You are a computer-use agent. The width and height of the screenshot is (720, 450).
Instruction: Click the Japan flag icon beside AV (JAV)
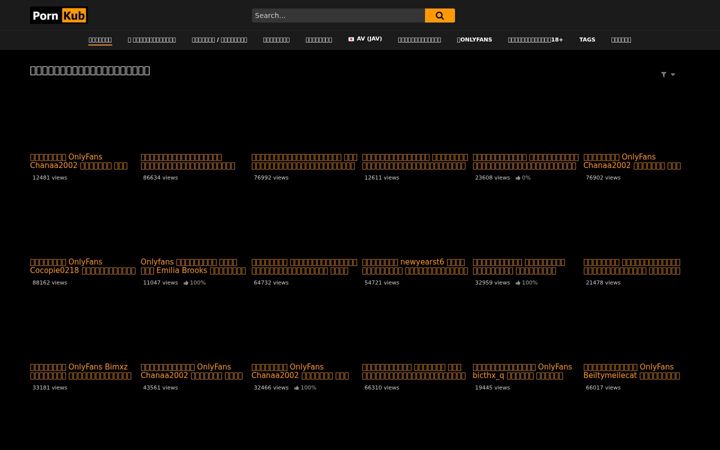(x=351, y=39)
